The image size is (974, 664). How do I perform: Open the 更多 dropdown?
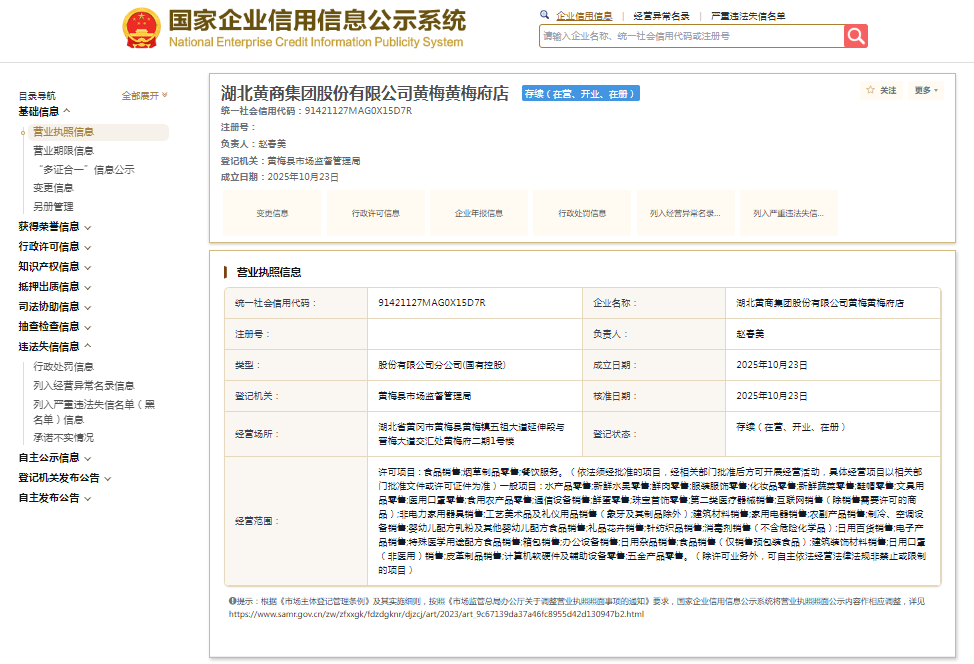(926, 90)
